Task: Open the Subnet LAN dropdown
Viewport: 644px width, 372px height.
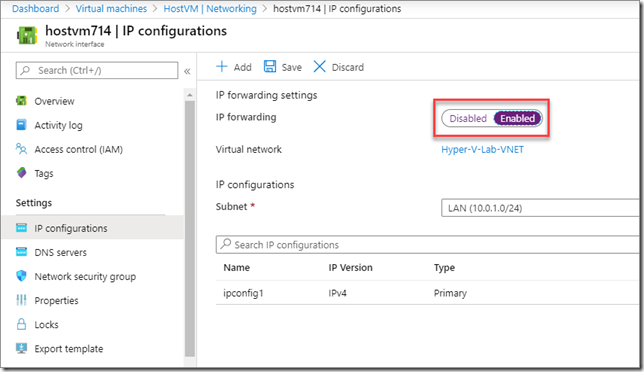Action: tap(540, 208)
